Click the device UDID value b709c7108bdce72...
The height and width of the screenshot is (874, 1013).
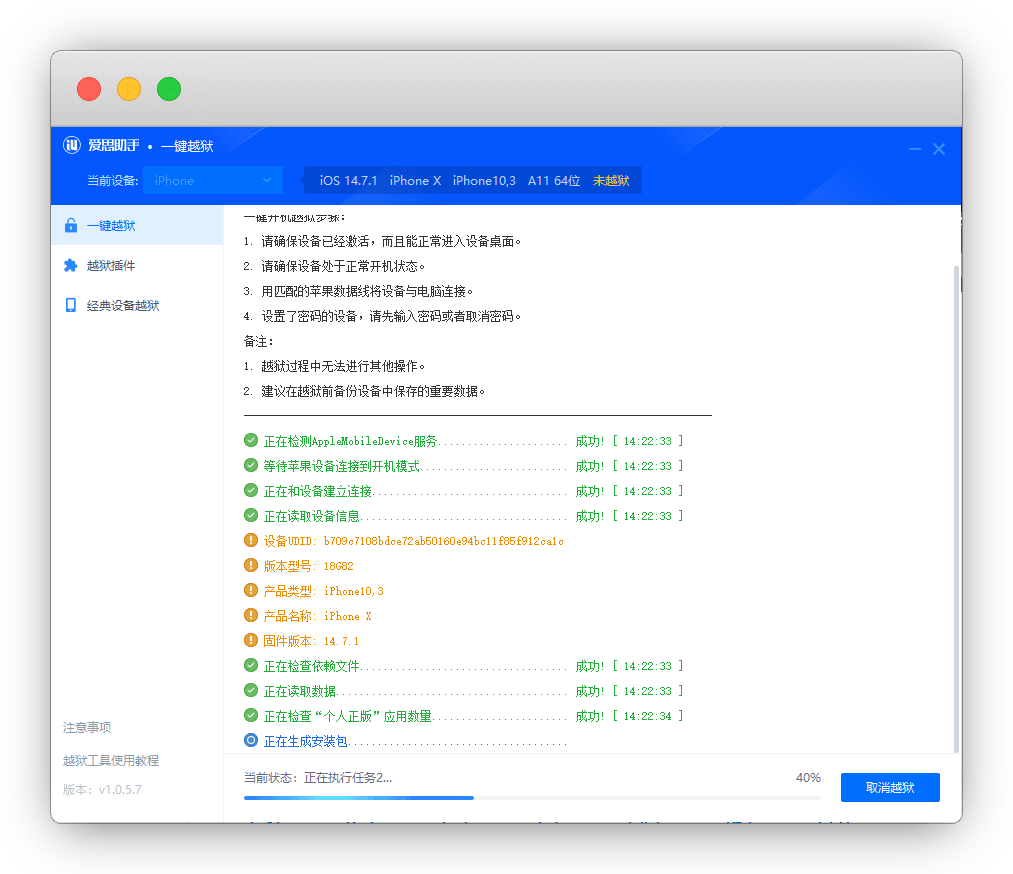[x=444, y=541]
